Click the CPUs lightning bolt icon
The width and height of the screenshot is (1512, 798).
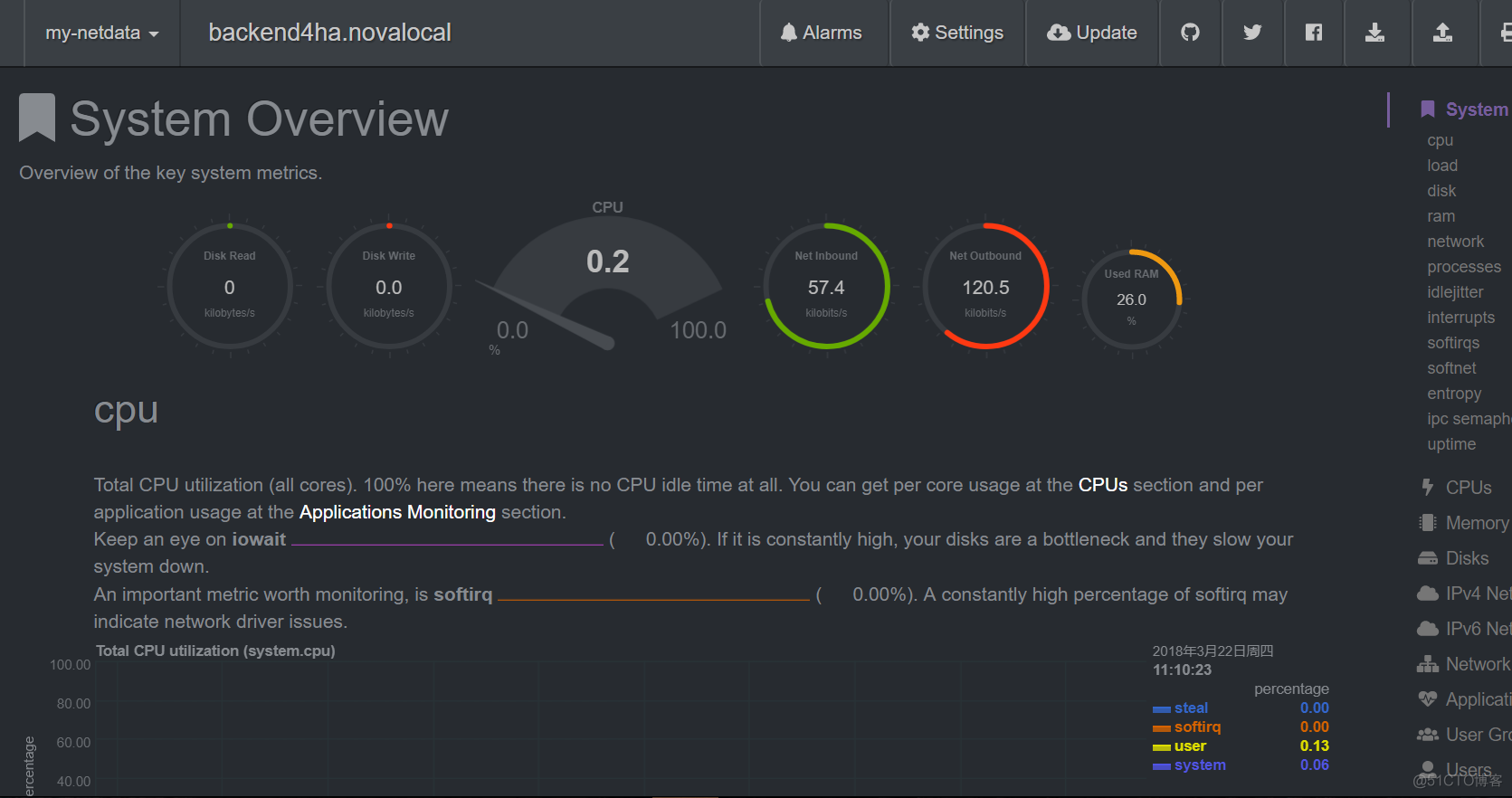coord(1427,487)
